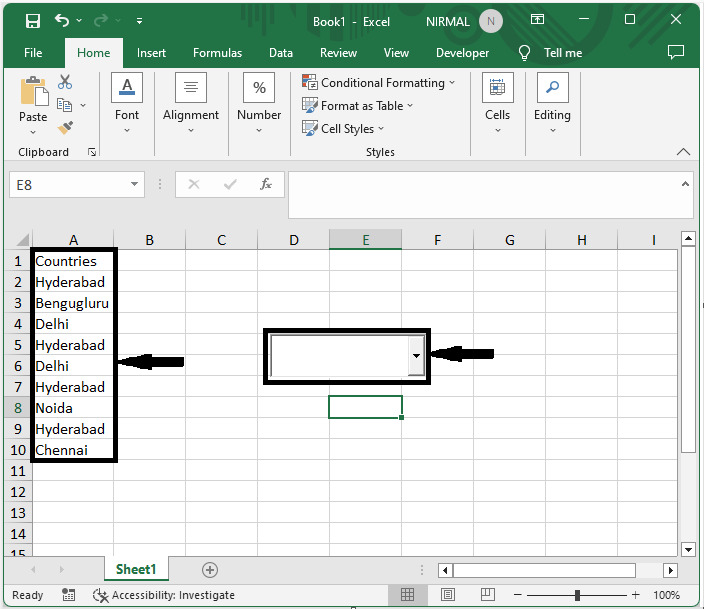This screenshot has height=609, width=704.
Task: Customize the Quick Access Toolbar
Action: click(x=140, y=21)
